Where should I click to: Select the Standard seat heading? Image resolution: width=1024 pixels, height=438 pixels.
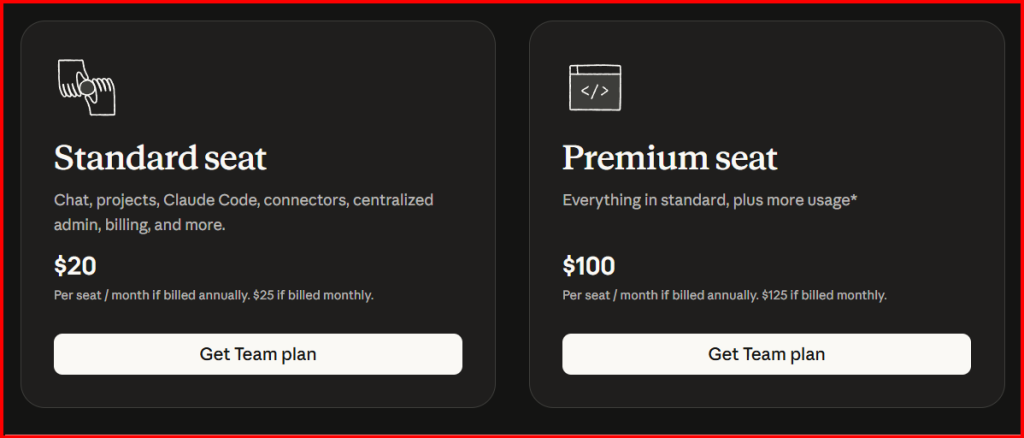click(x=160, y=157)
